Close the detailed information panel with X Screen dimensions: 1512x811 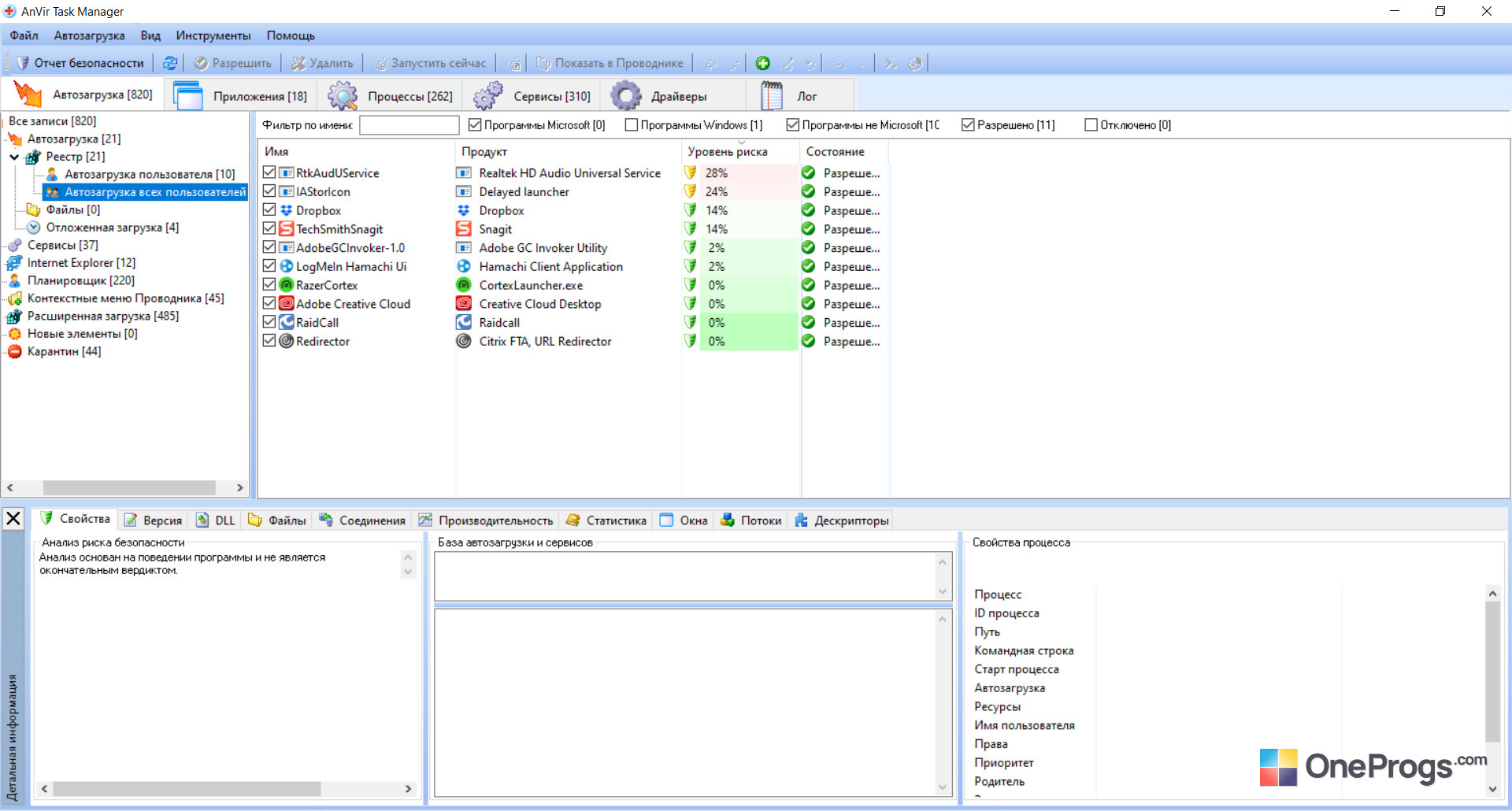tap(13, 518)
